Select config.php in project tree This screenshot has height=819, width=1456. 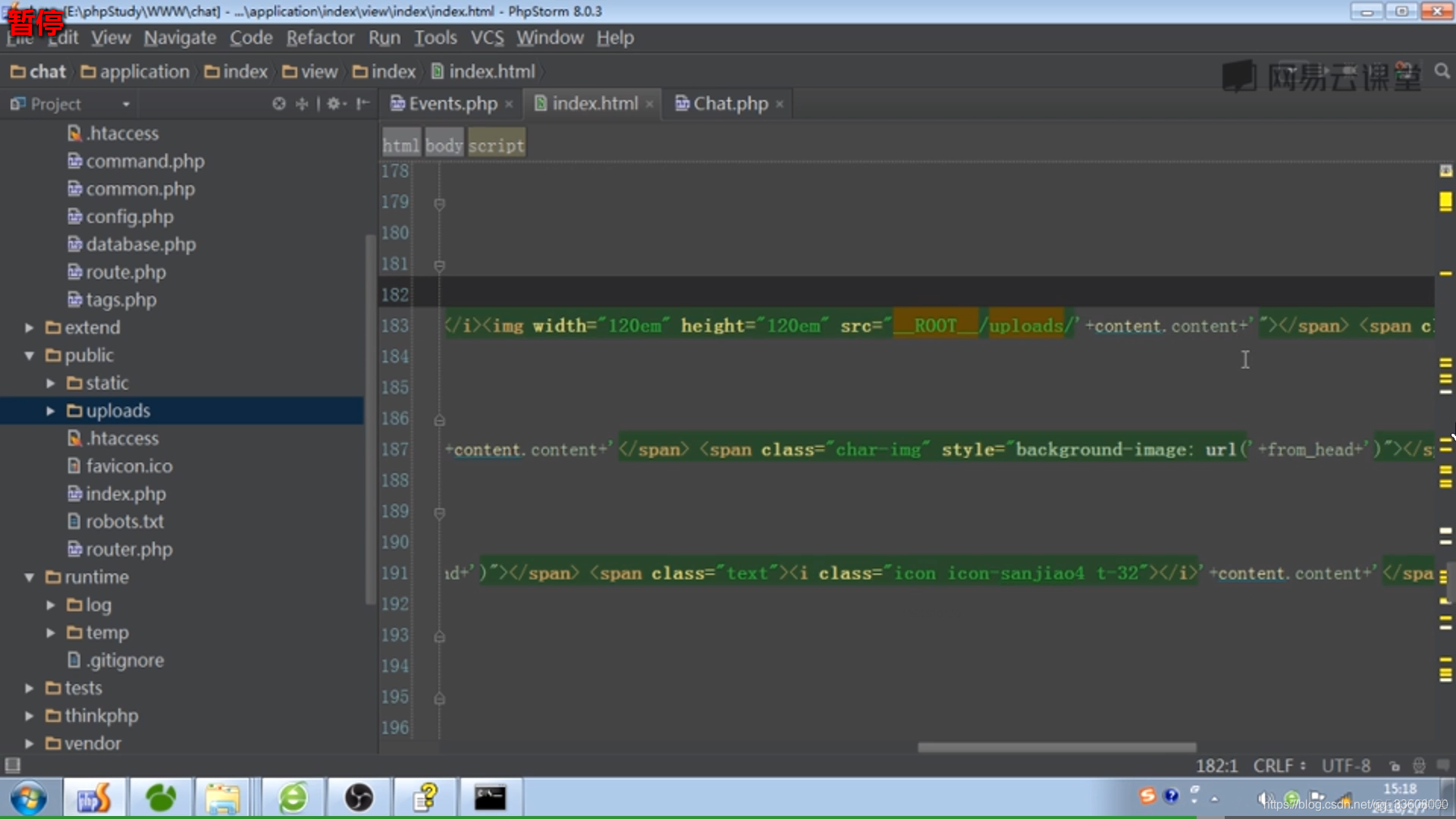point(121,217)
